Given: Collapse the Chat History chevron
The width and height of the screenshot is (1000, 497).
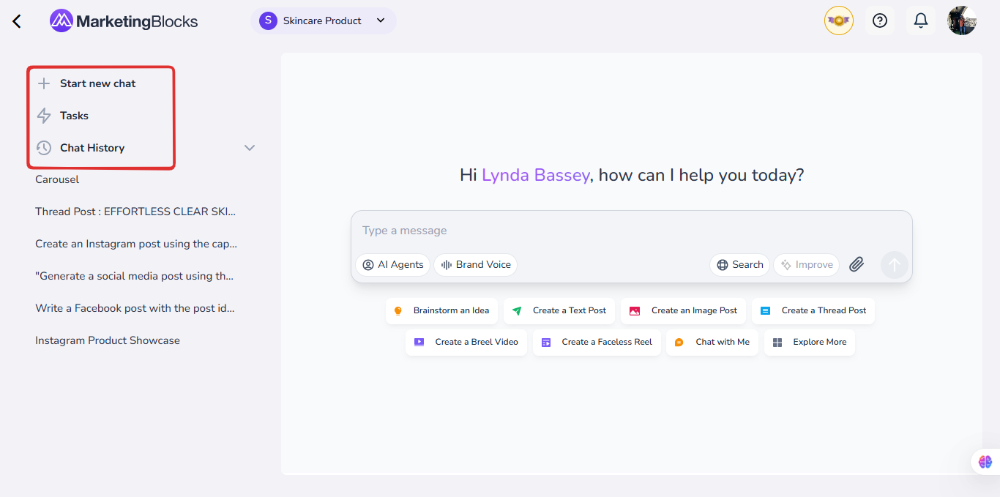Looking at the screenshot, I should click(250, 148).
